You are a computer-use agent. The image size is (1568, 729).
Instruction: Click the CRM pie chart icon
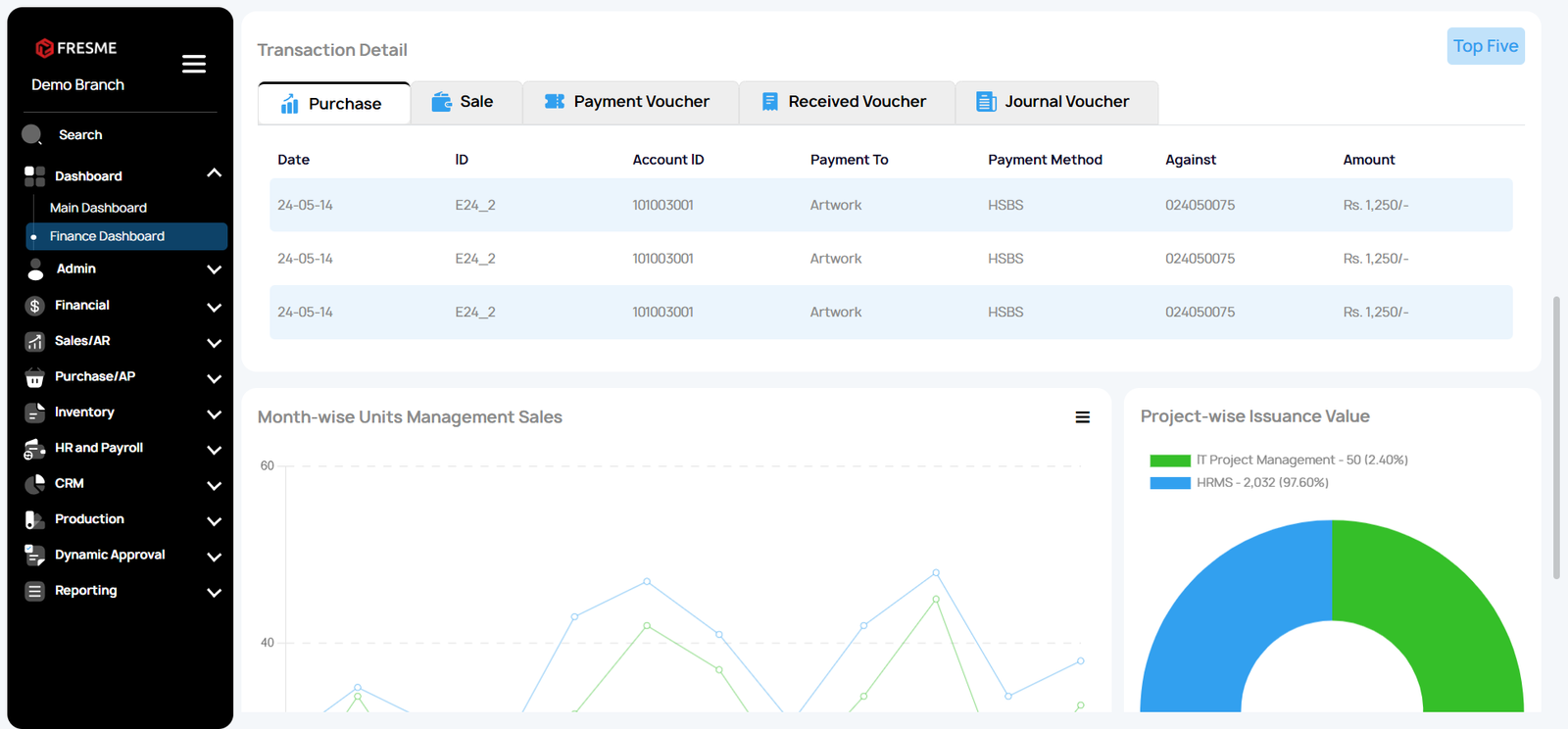coord(35,484)
